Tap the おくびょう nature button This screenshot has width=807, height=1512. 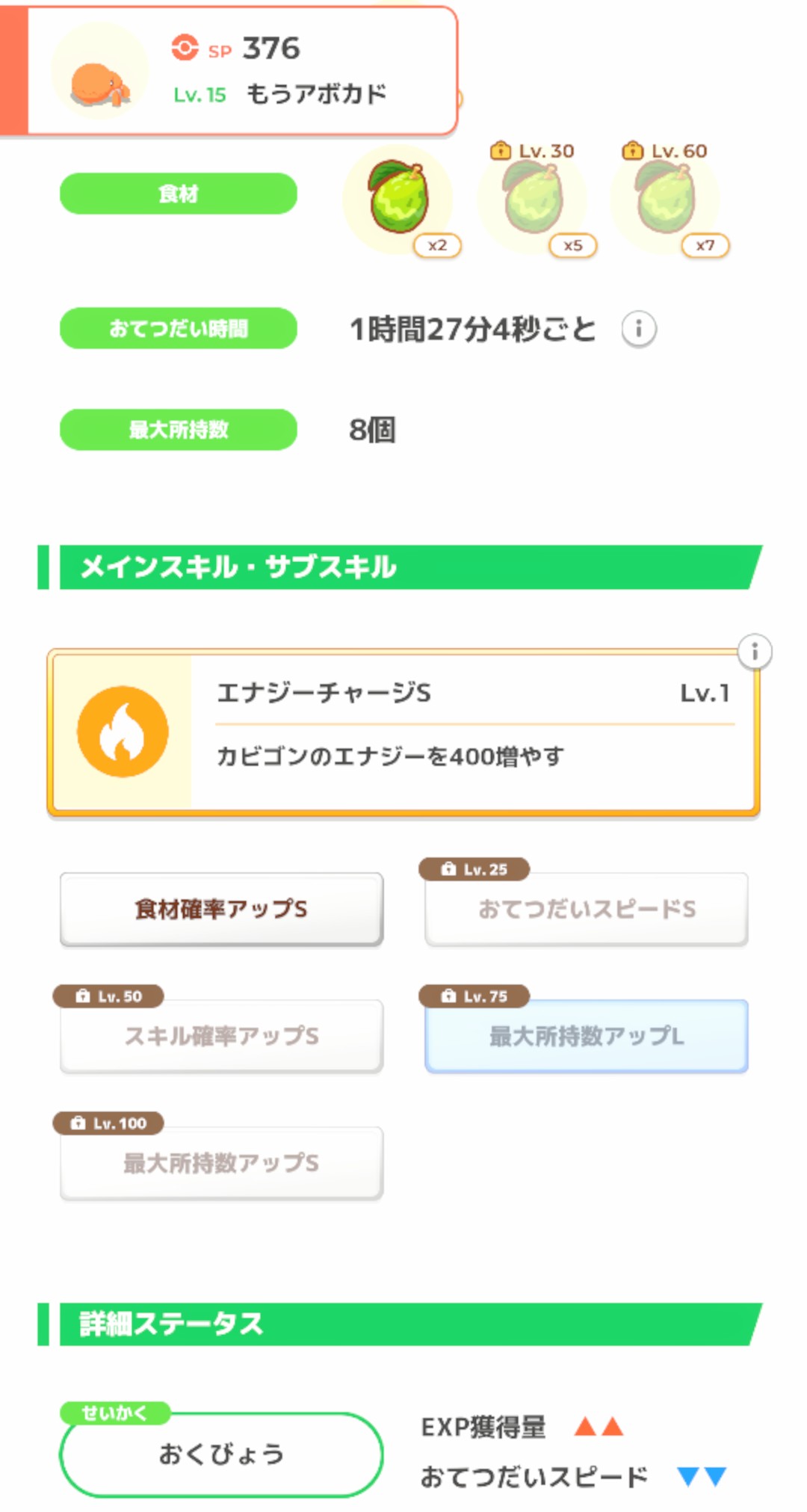[x=221, y=1454]
